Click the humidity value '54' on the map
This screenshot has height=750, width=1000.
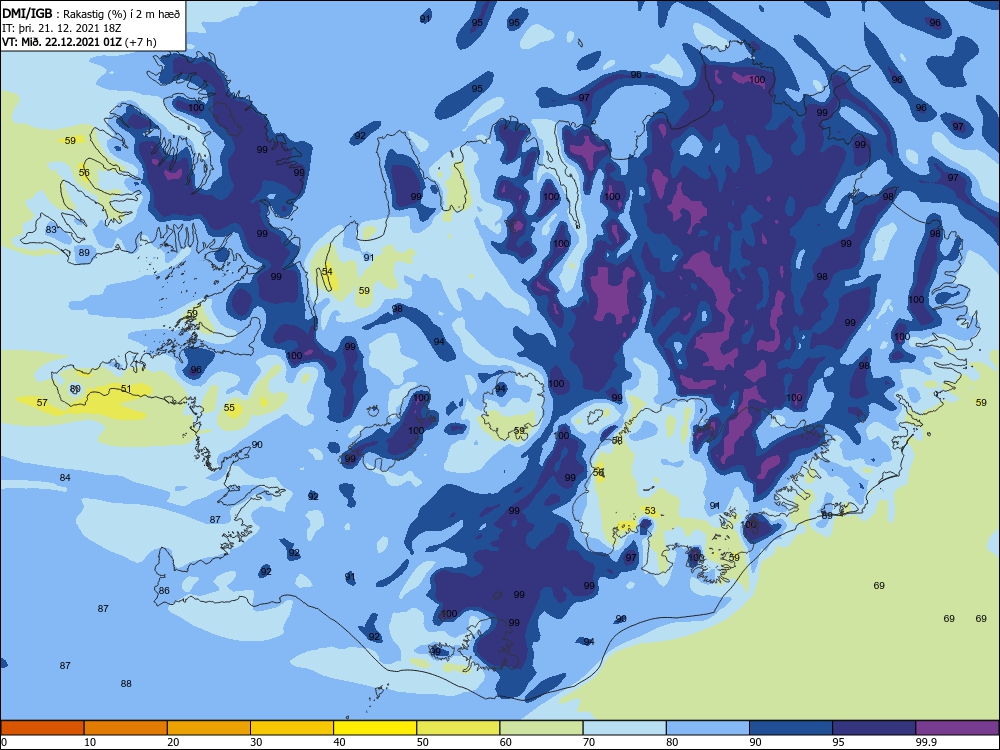[x=327, y=271]
